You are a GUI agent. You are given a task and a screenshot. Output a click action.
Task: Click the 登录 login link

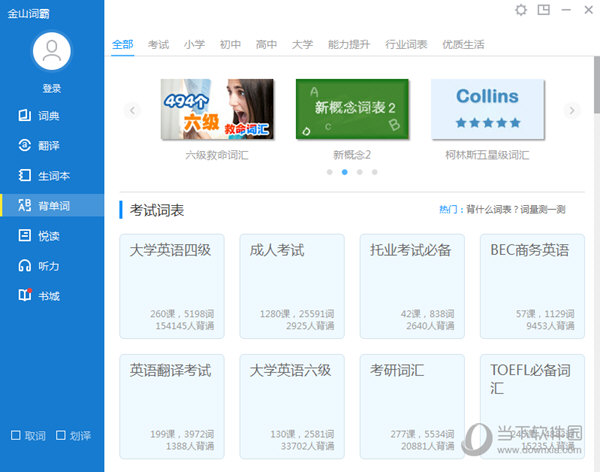pyautogui.click(x=52, y=88)
